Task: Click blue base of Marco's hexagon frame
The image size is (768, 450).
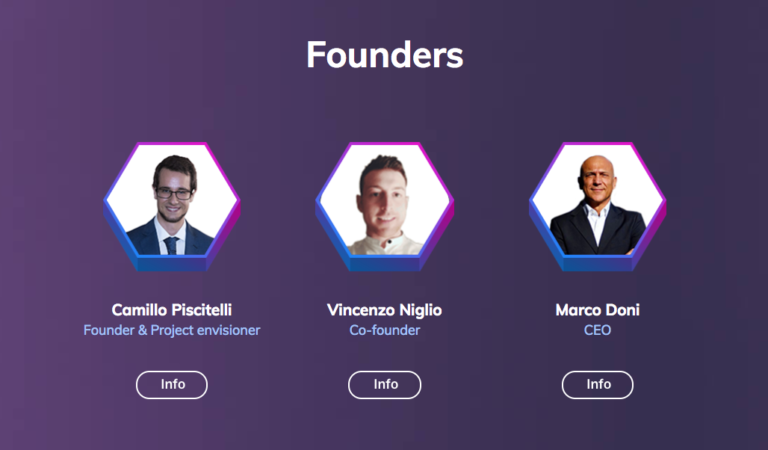Action: point(598,264)
